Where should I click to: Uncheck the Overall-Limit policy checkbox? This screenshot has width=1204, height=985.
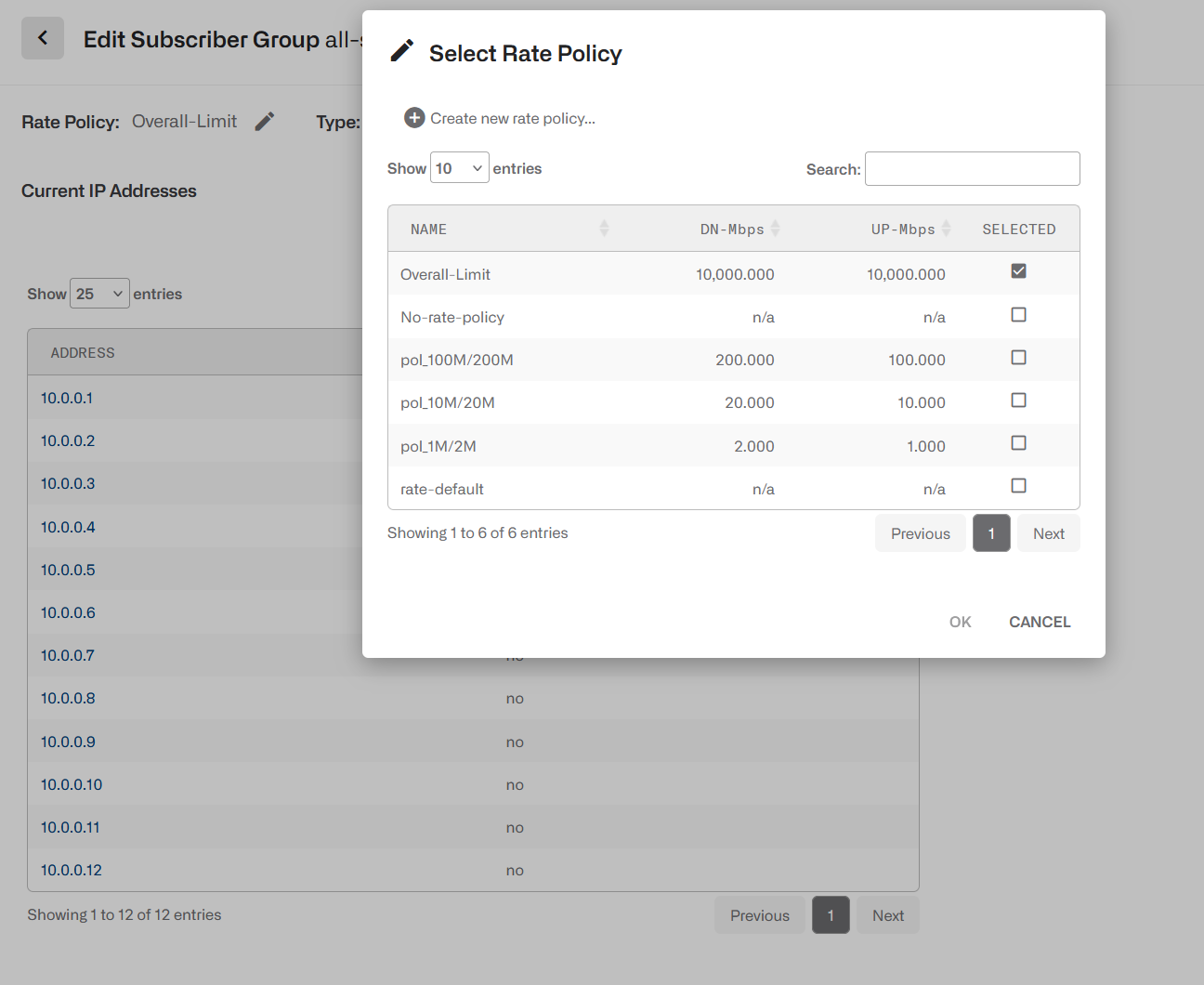coord(1018,271)
